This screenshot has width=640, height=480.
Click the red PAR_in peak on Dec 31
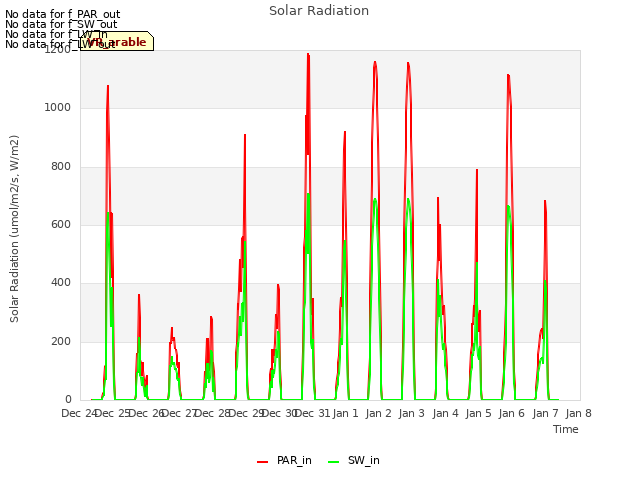tap(308, 54)
